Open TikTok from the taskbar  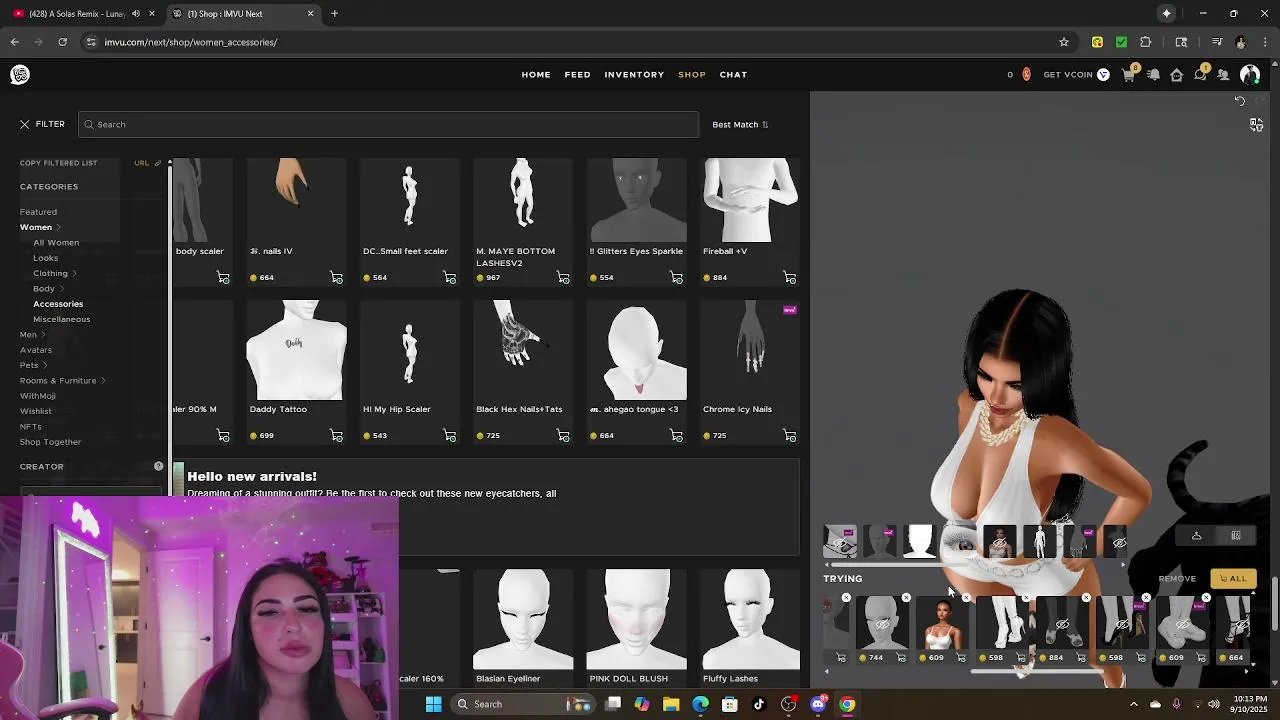pos(759,704)
